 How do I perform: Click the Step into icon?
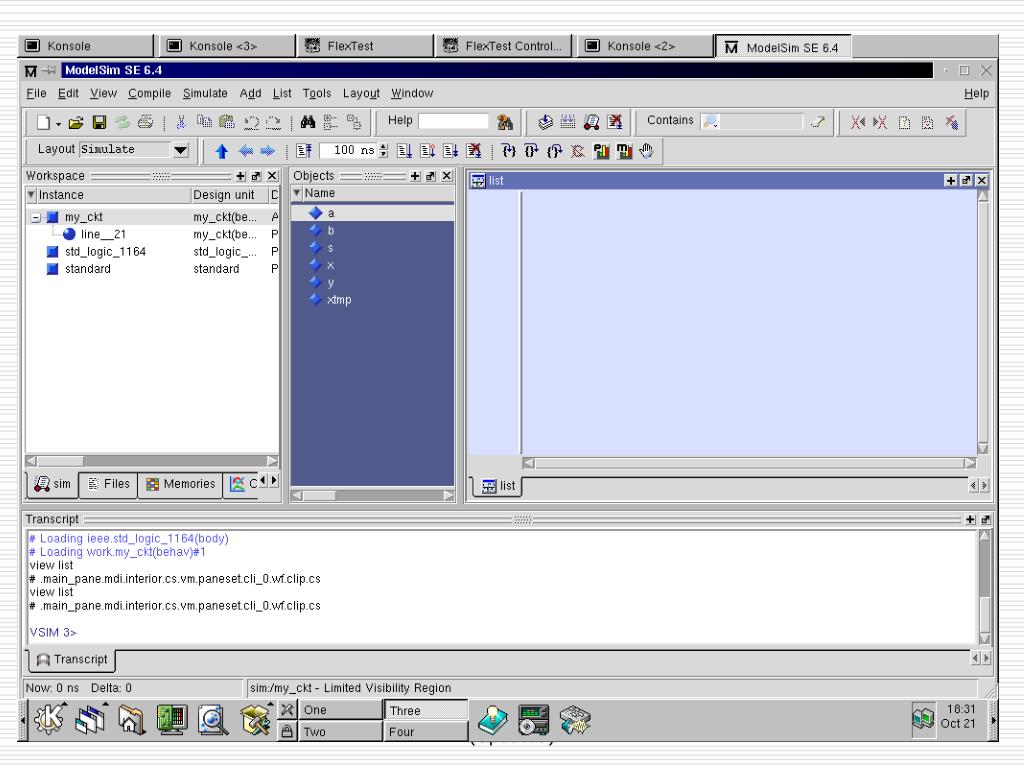coord(509,152)
